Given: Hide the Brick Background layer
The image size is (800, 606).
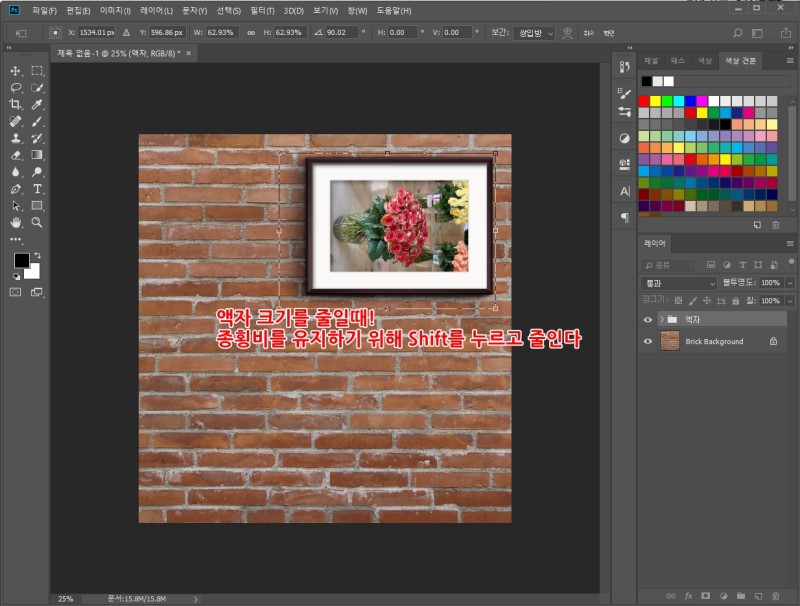Looking at the screenshot, I should point(648,341).
